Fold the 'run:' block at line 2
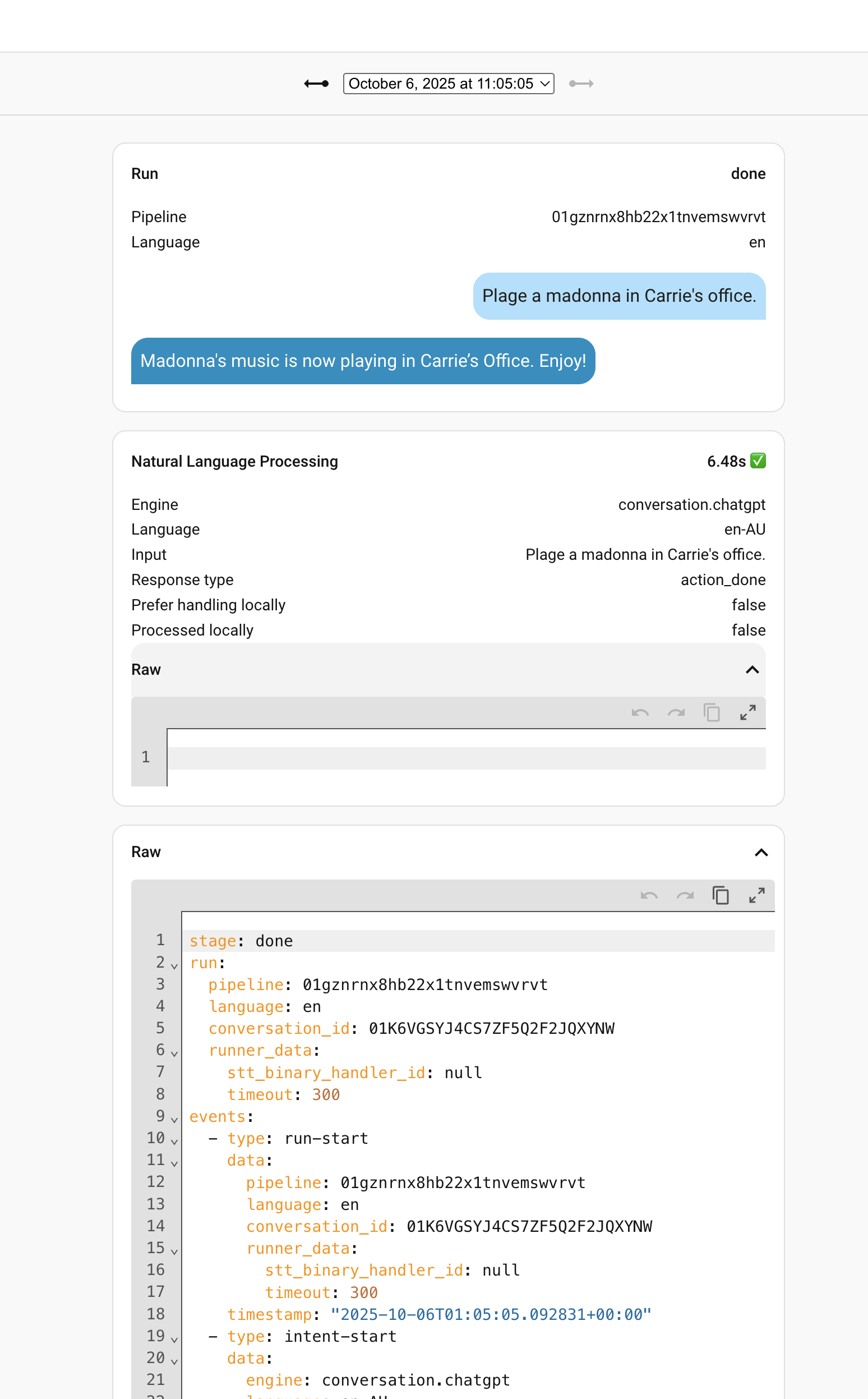 (x=174, y=966)
